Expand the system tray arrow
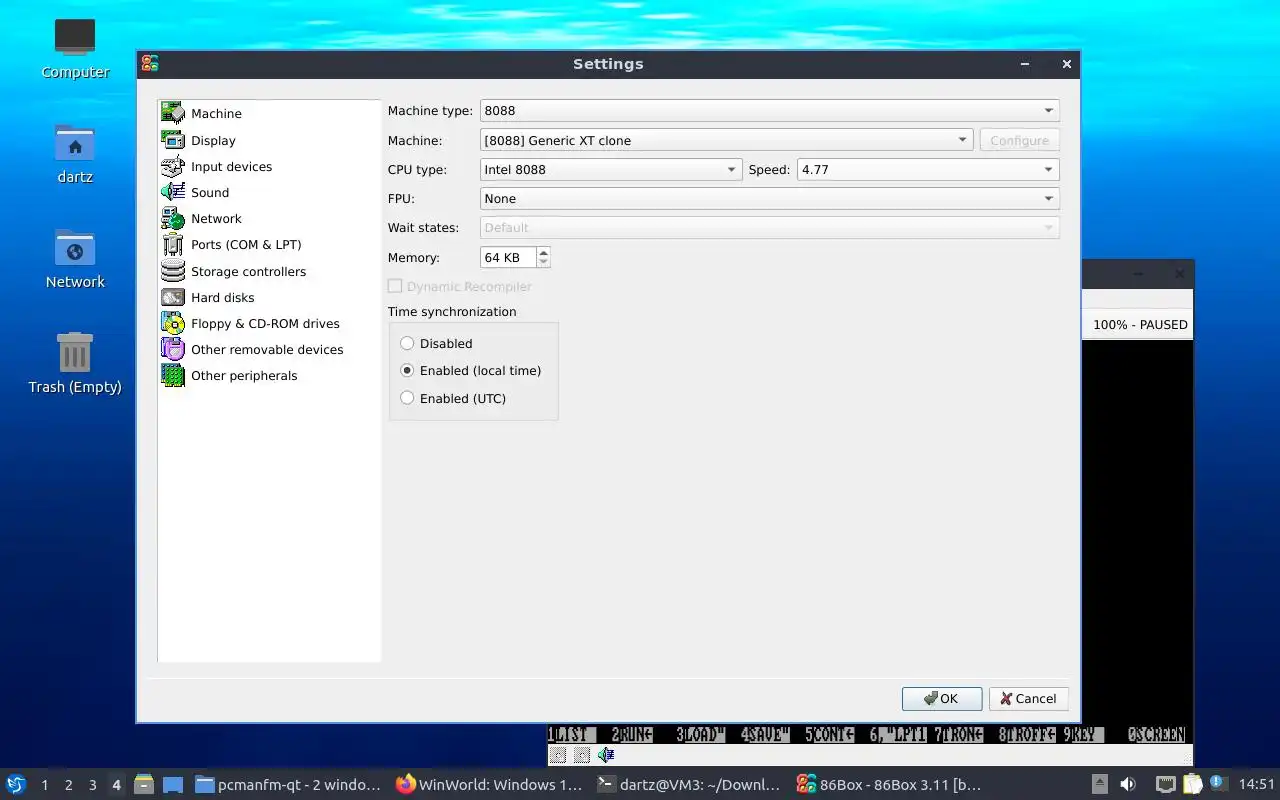This screenshot has height=800, width=1280. coord(1099,785)
